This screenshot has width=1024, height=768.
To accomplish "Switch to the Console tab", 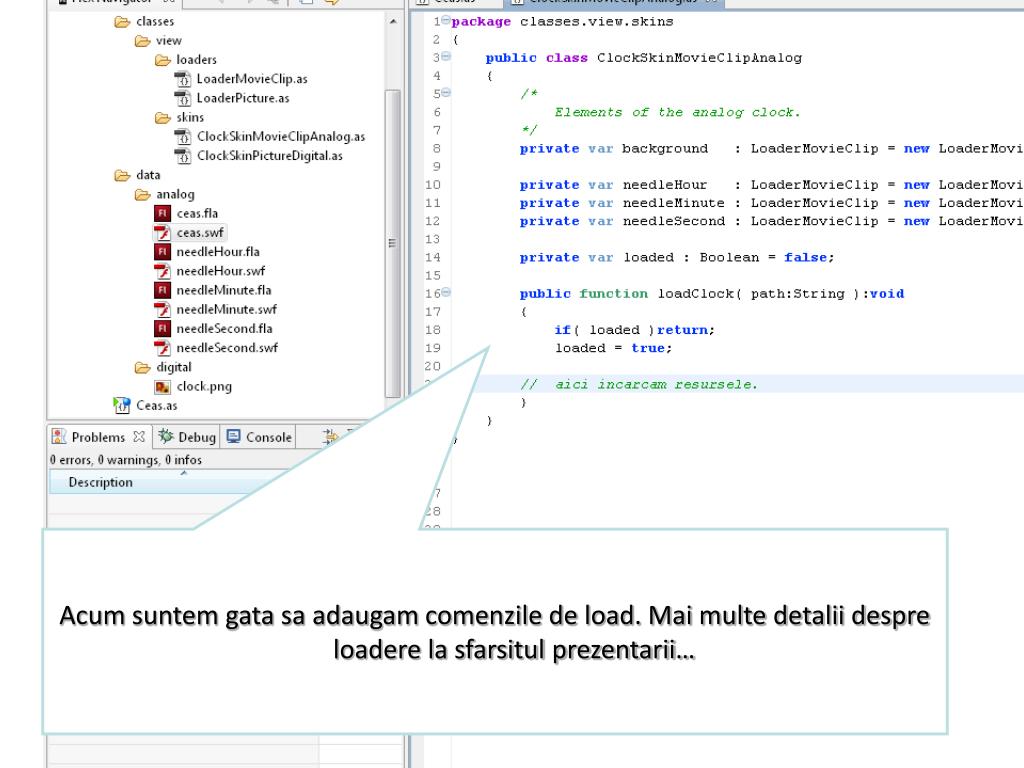I will click(x=259, y=437).
